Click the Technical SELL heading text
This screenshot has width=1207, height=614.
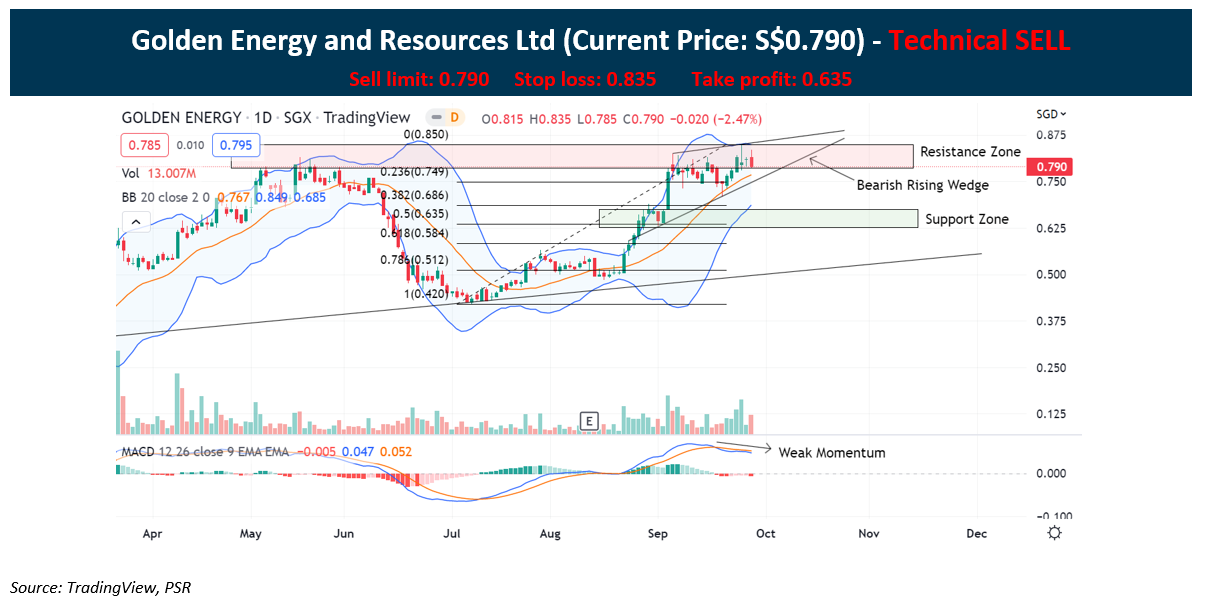tap(980, 41)
